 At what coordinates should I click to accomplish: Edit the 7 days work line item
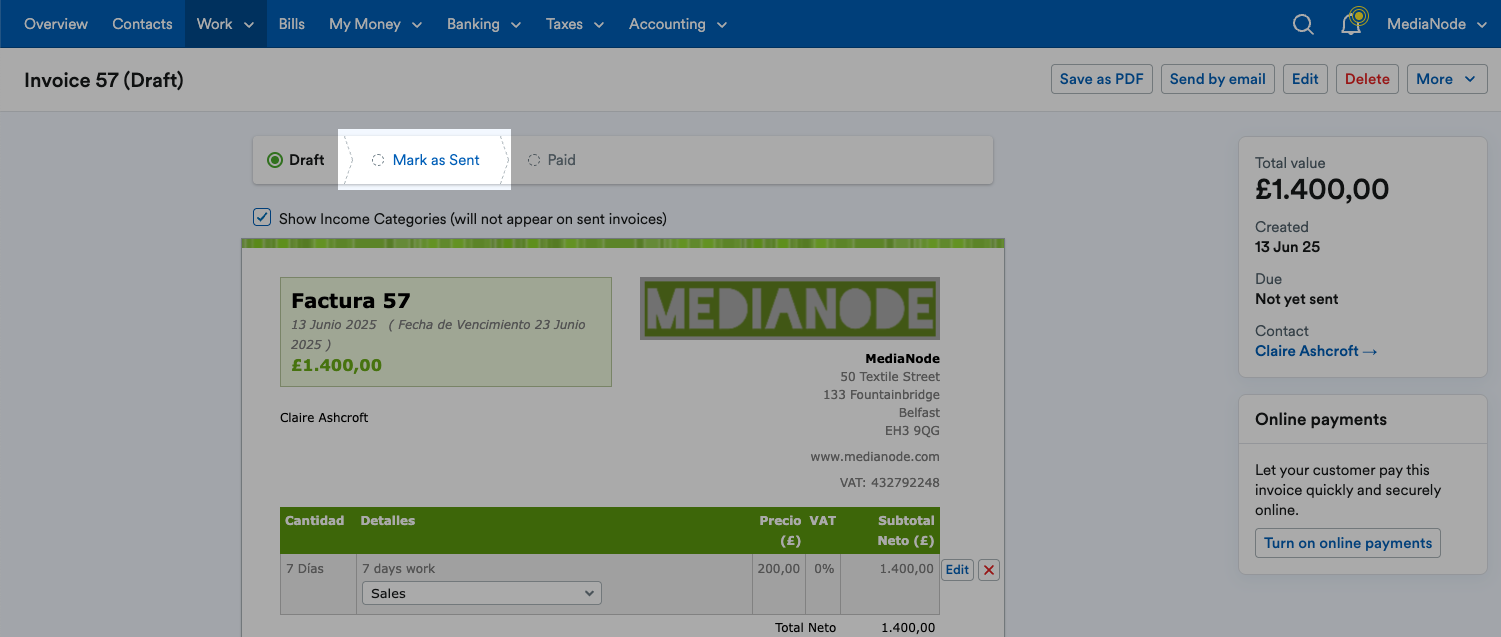(957, 569)
